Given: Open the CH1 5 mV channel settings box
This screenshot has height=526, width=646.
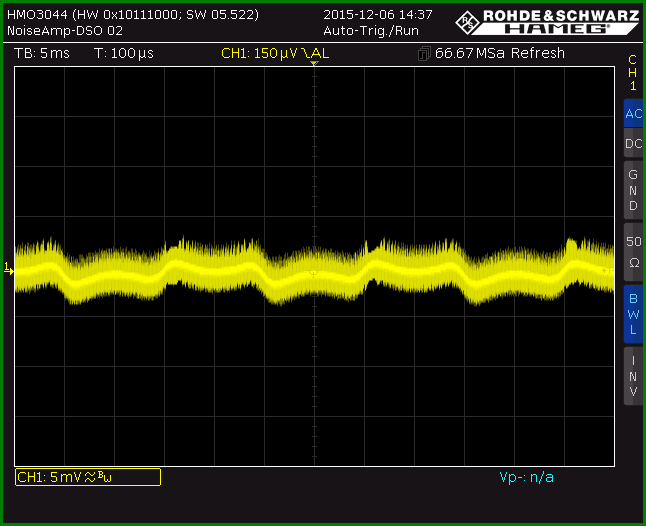Looking at the screenshot, I should (x=88, y=477).
